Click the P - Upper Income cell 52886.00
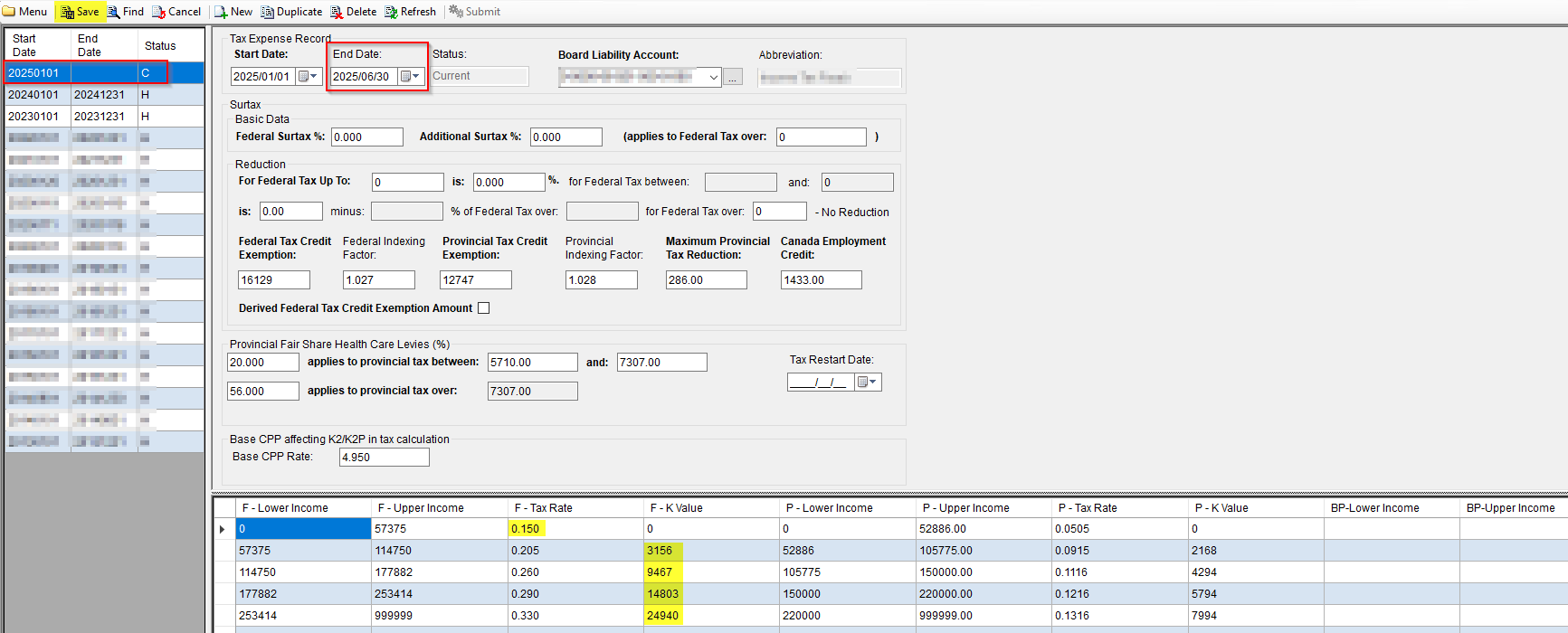1568x633 pixels. click(x=984, y=529)
